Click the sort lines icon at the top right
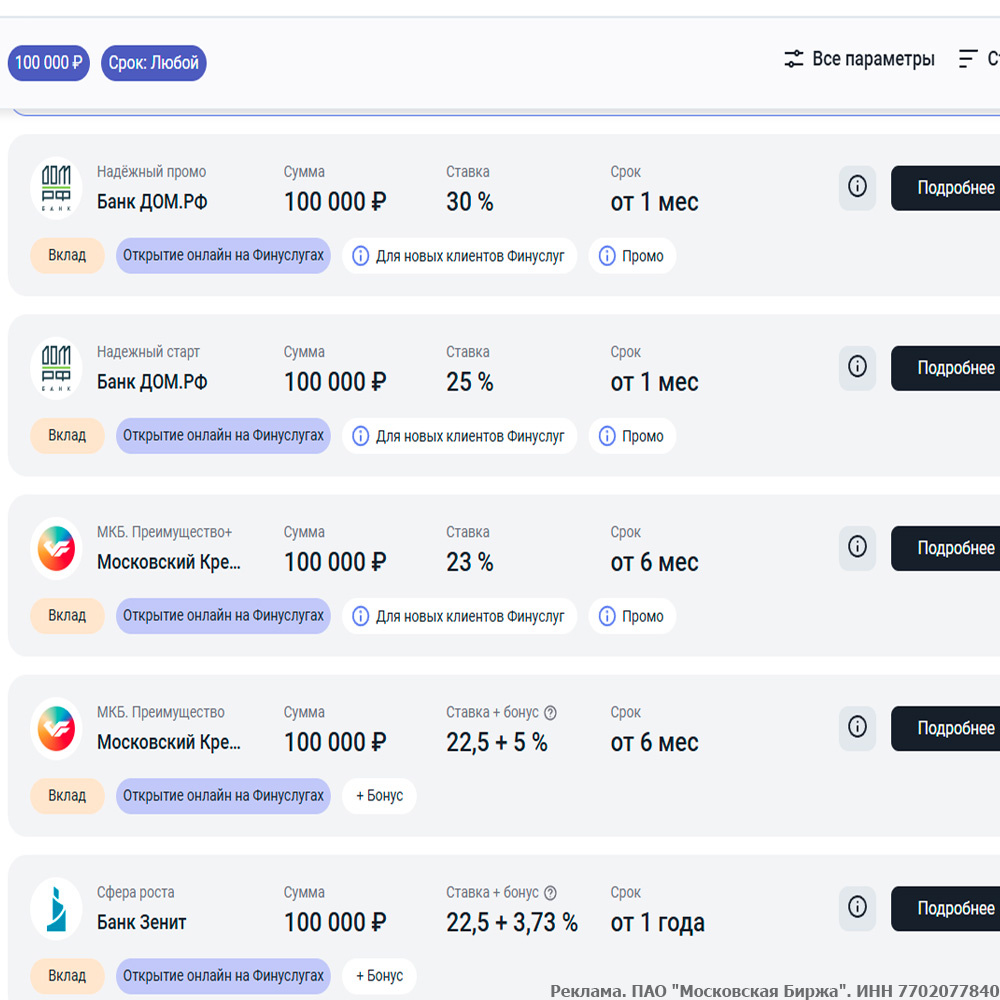Screen dimensions: 1000x1000 967,59
